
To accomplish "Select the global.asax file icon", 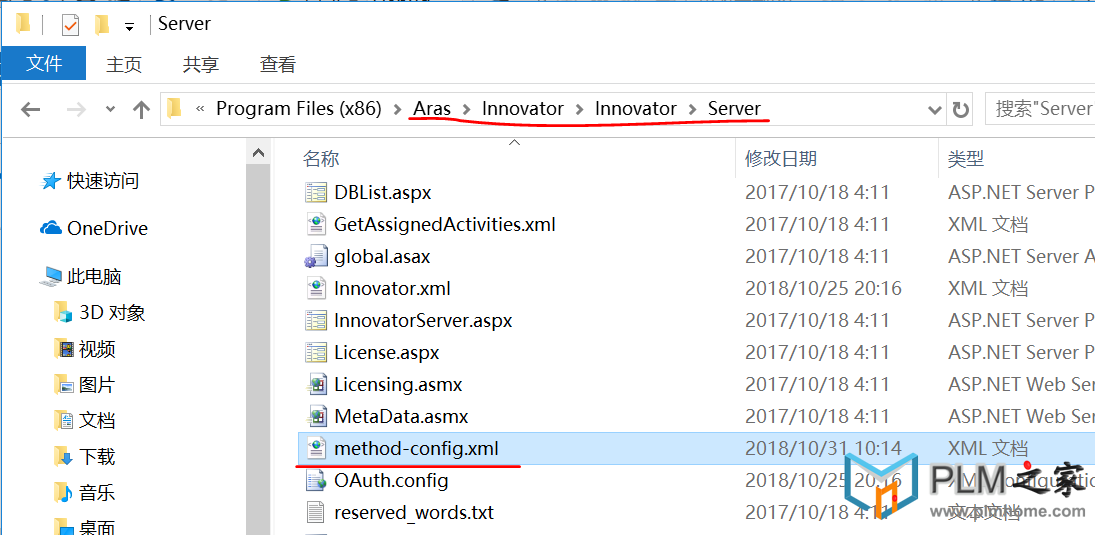I will [316, 256].
